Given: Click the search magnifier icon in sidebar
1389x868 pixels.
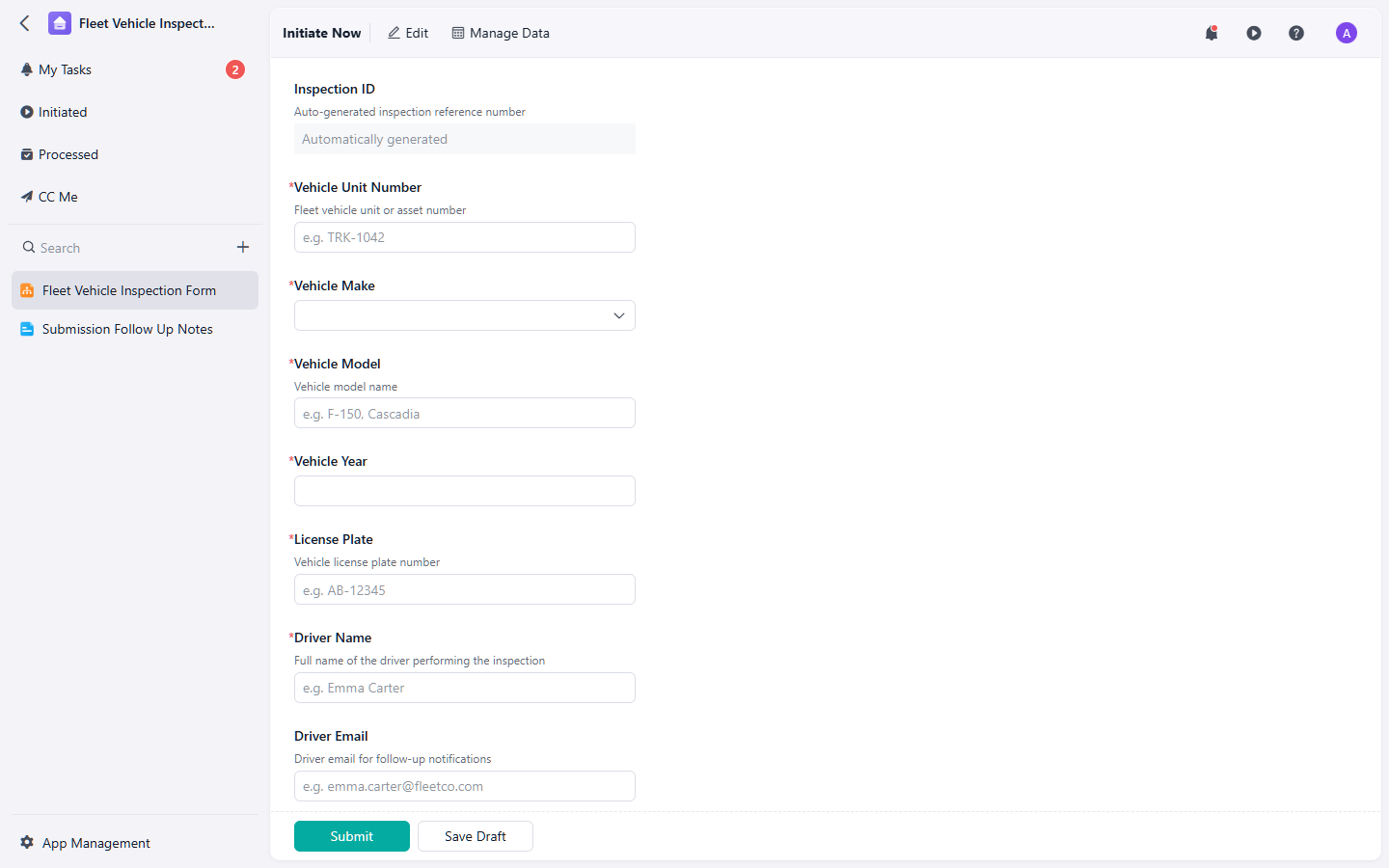Looking at the screenshot, I should pyautogui.click(x=29, y=247).
